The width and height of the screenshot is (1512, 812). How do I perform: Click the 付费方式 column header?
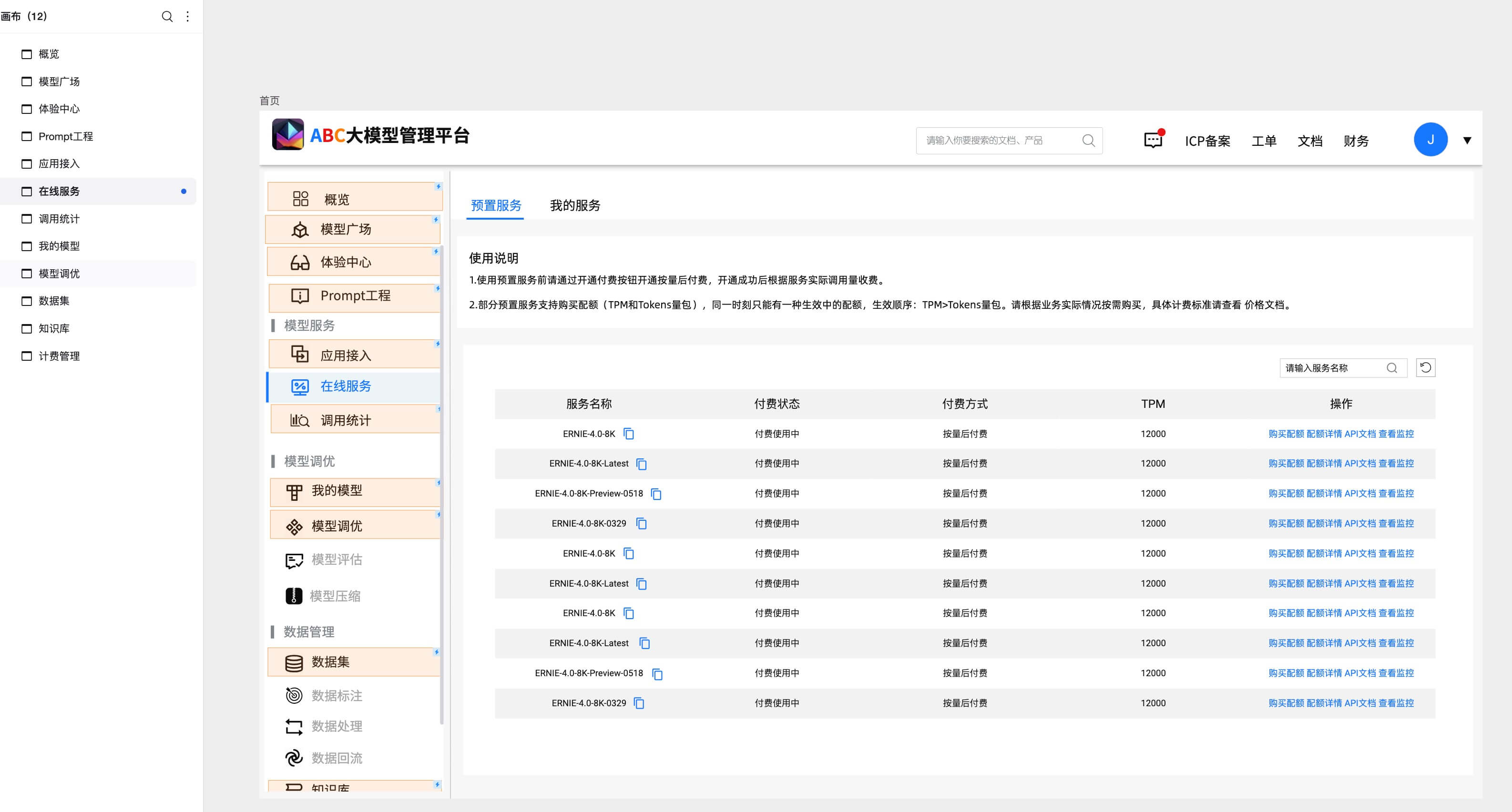(x=965, y=404)
